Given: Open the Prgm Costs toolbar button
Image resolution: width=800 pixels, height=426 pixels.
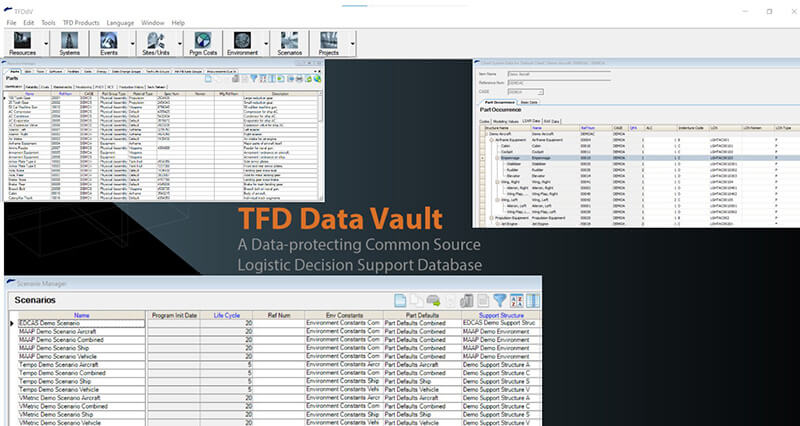Looking at the screenshot, I should pos(203,43).
